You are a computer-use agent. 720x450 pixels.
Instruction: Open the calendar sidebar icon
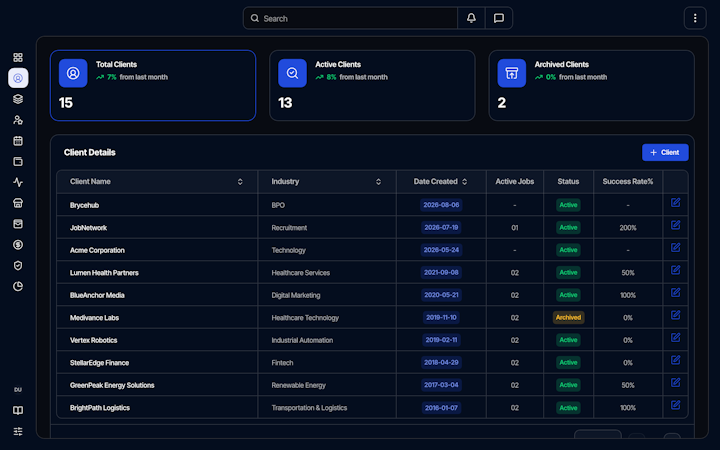tap(18, 141)
